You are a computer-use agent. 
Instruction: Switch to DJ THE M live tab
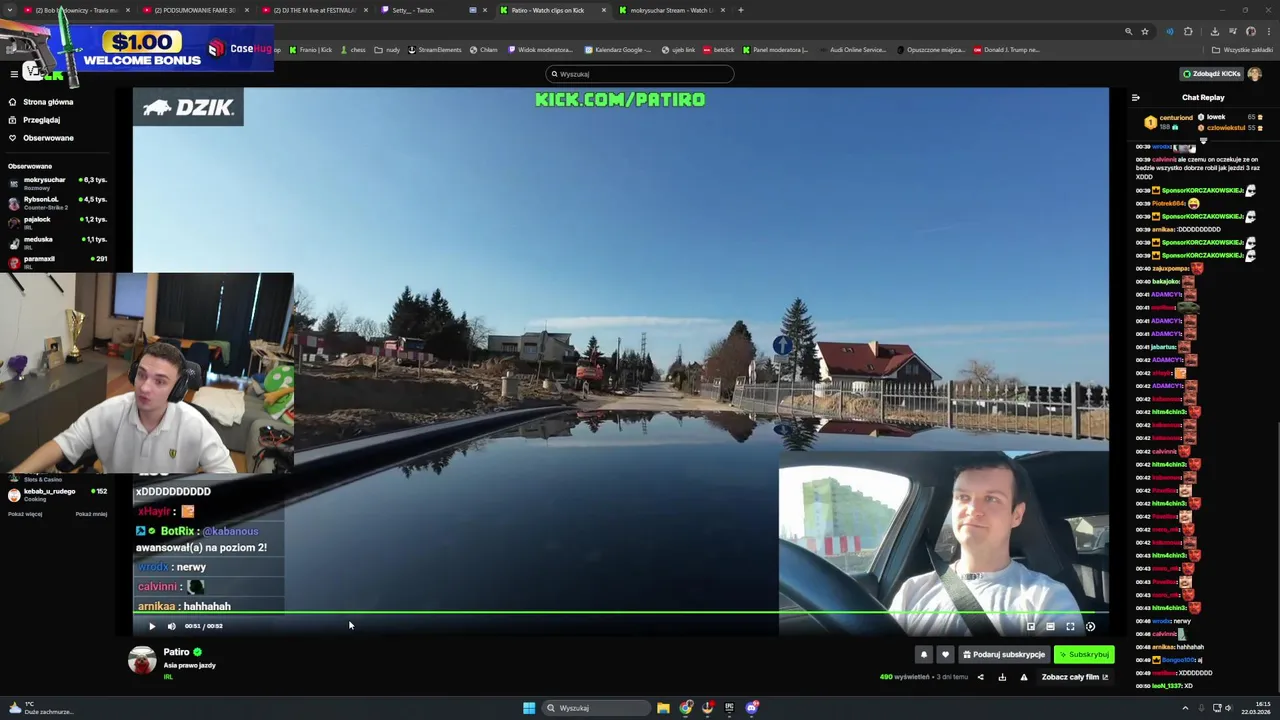(313, 10)
